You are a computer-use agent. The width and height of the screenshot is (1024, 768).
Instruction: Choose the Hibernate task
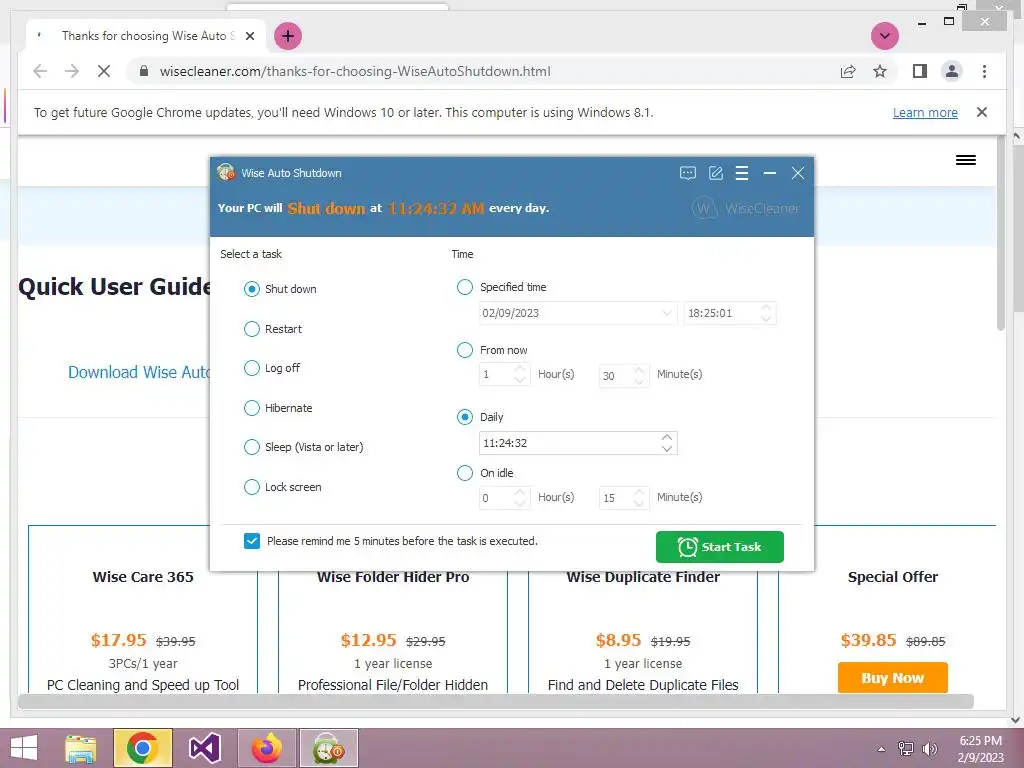click(x=252, y=408)
